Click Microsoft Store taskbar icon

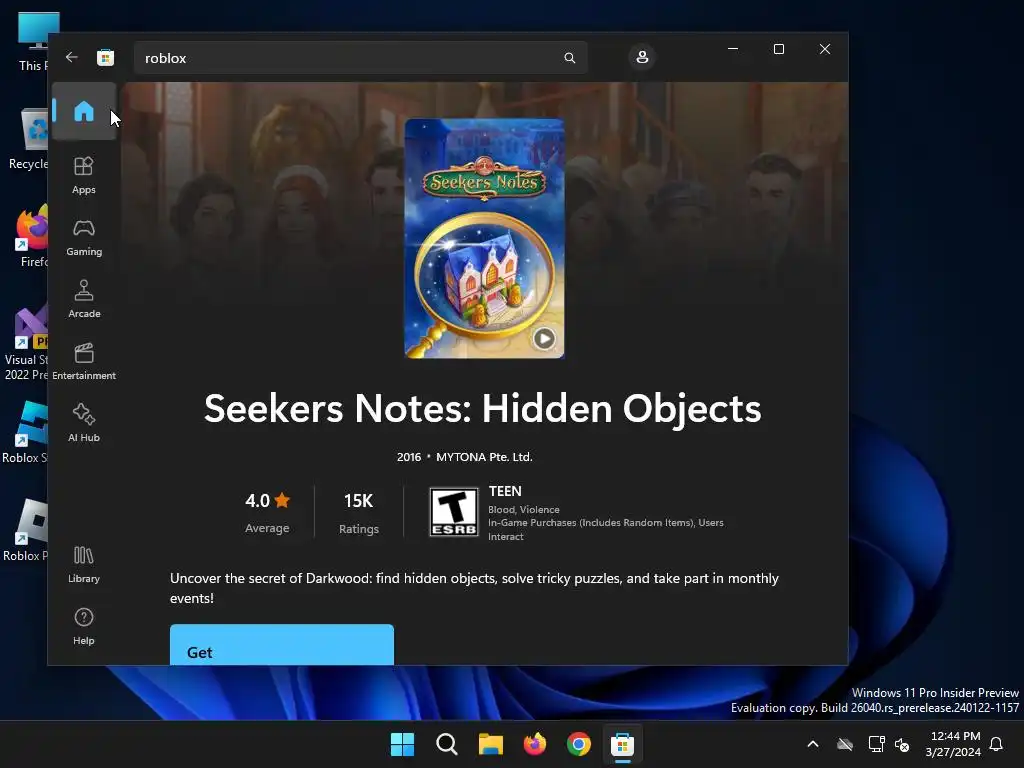click(622, 744)
